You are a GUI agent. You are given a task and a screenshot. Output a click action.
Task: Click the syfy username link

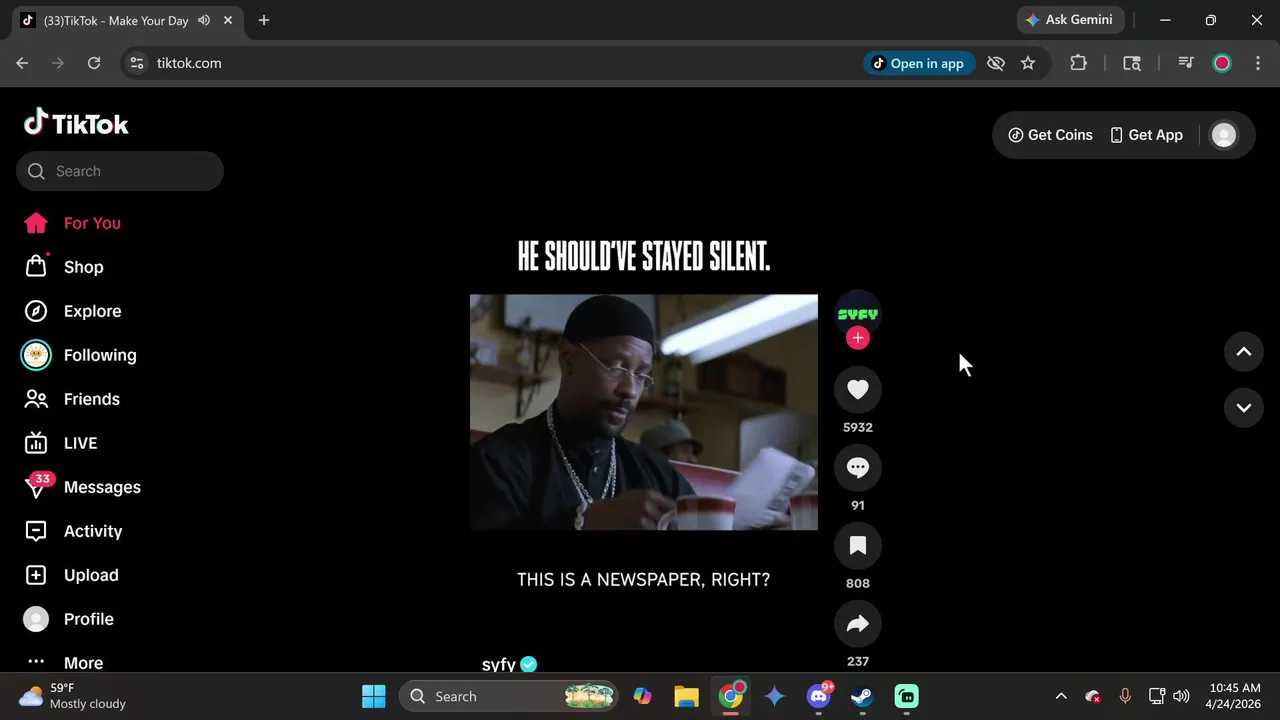click(x=499, y=664)
